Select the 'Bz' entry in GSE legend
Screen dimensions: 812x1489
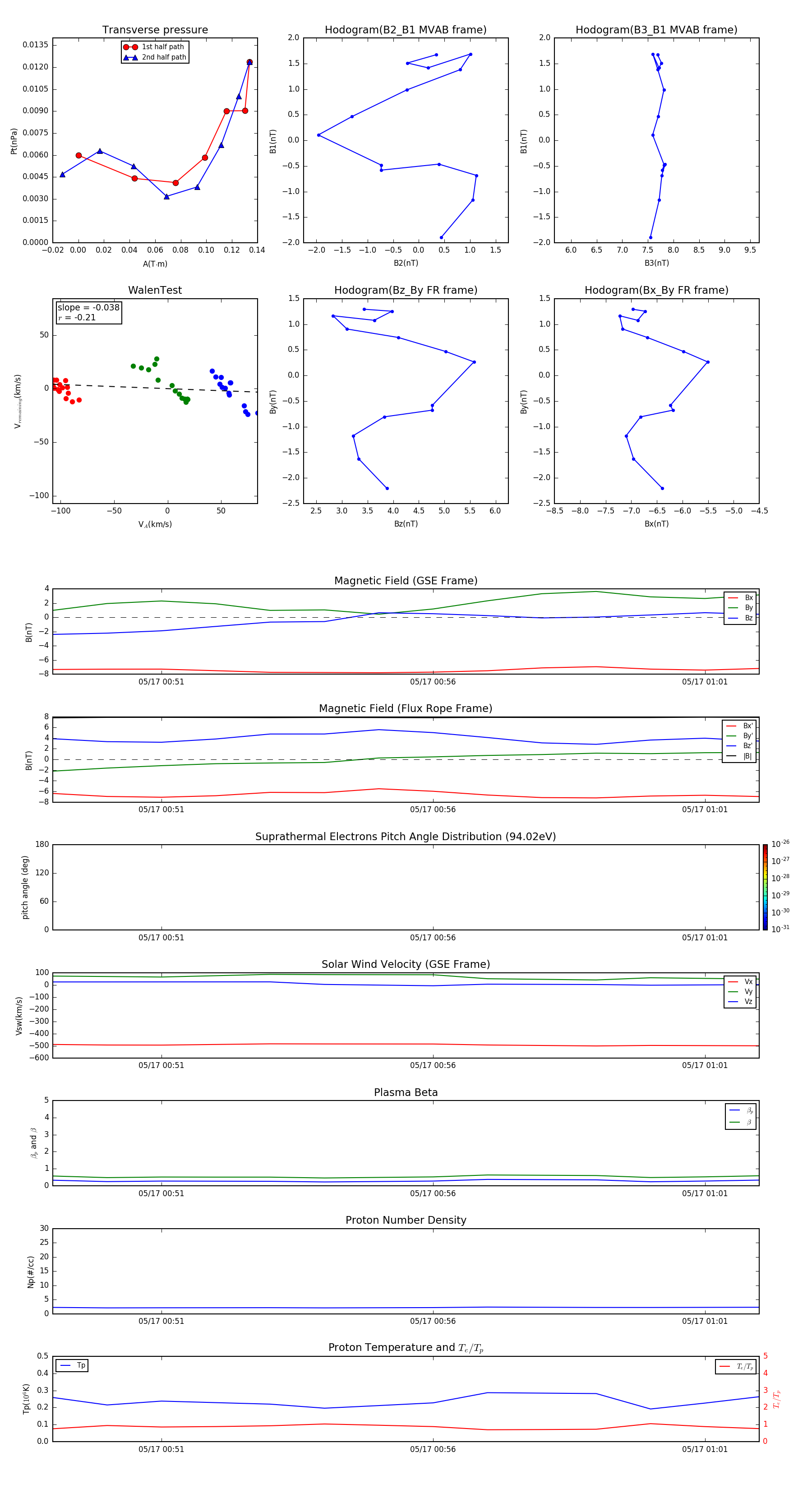pyautogui.click(x=740, y=619)
